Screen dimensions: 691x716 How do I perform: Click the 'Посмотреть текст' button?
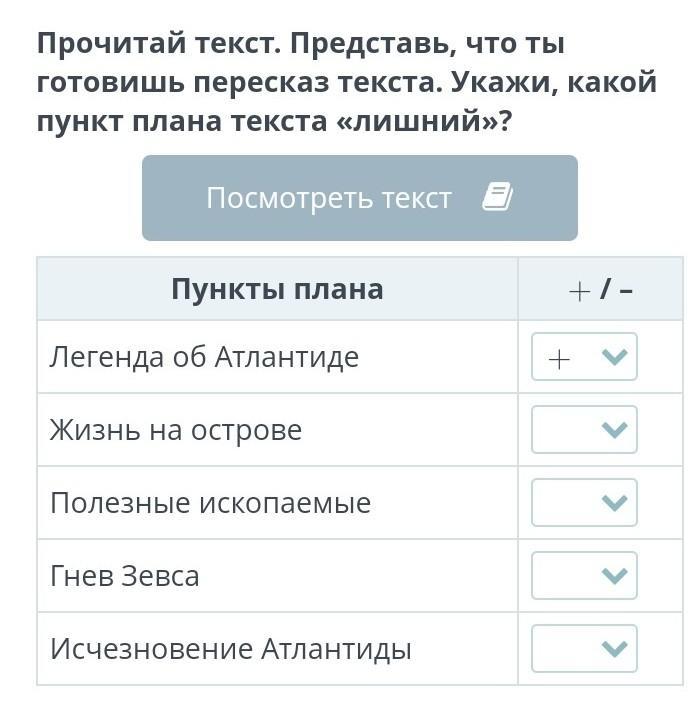point(359,198)
